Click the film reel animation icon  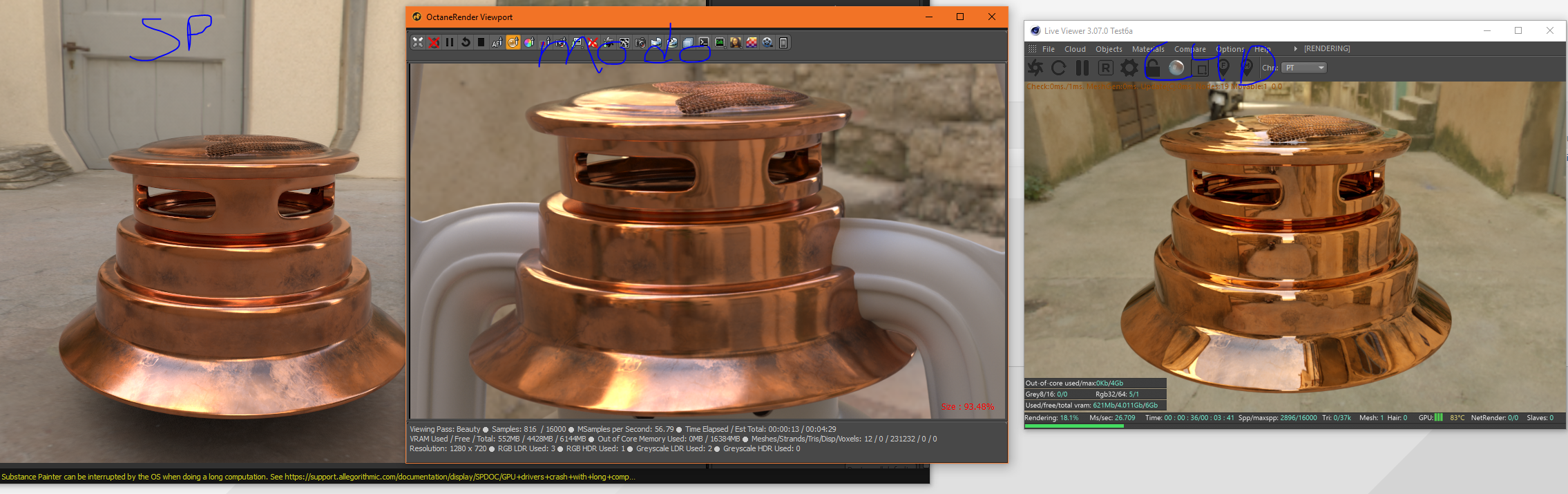[x=767, y=42]
